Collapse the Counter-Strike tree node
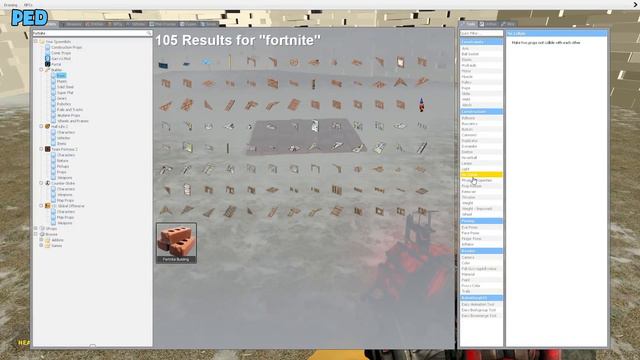Screen dimensions: 640x360 [x=41, y=183]
